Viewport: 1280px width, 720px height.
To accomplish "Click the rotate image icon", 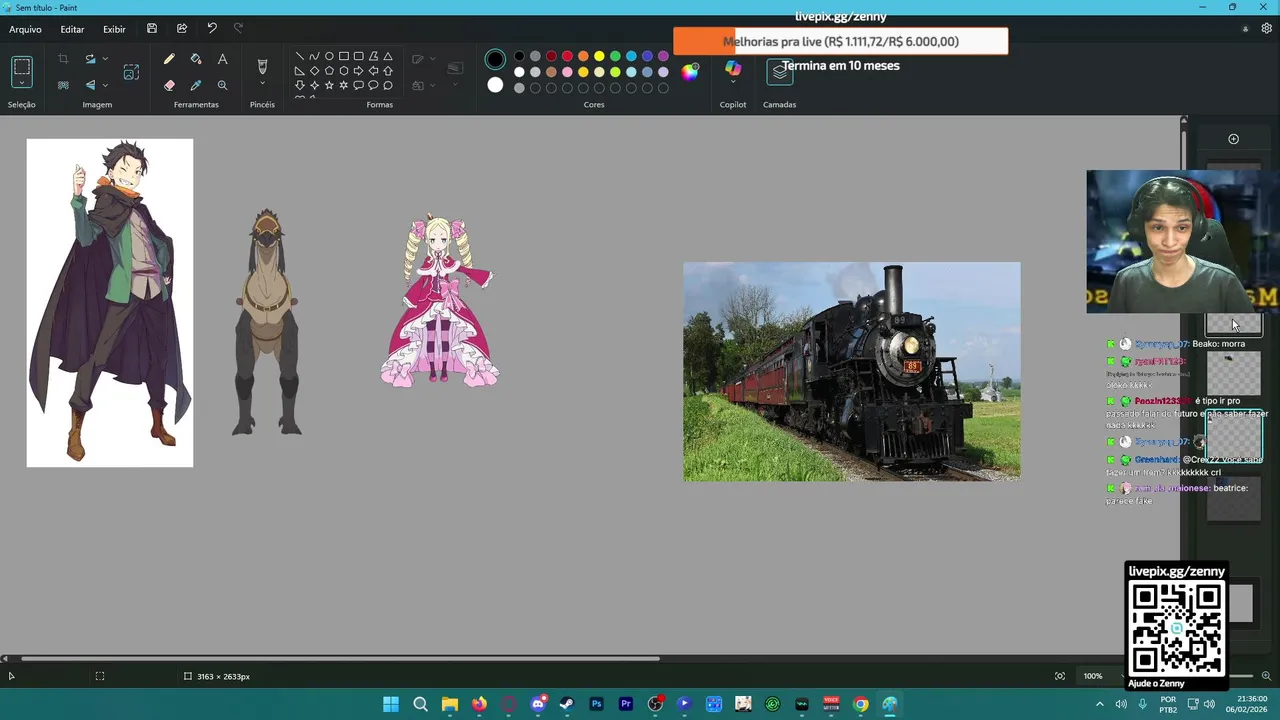I will [90, 59].
